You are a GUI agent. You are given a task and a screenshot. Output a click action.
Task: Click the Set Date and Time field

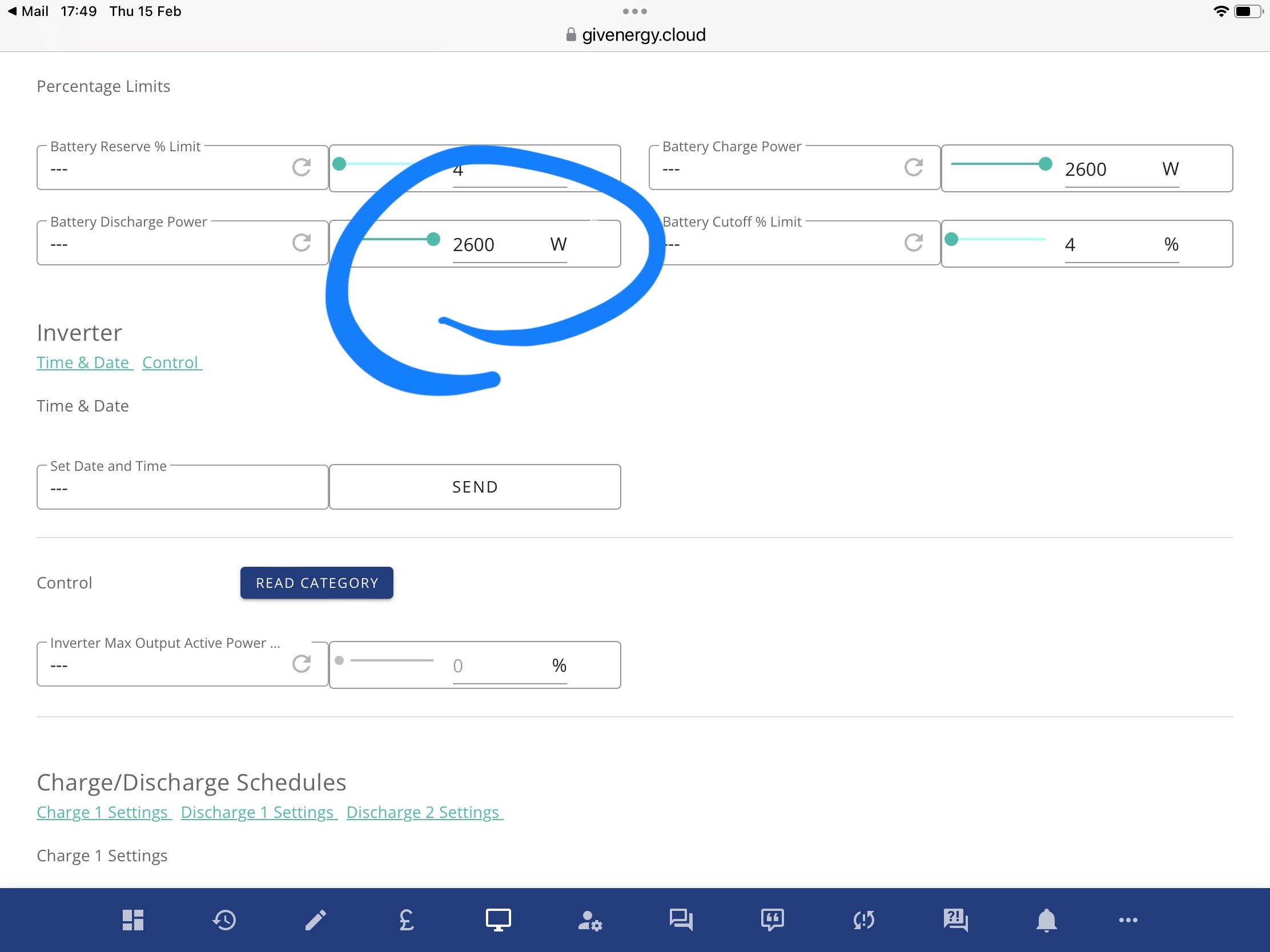click(183, 487)
